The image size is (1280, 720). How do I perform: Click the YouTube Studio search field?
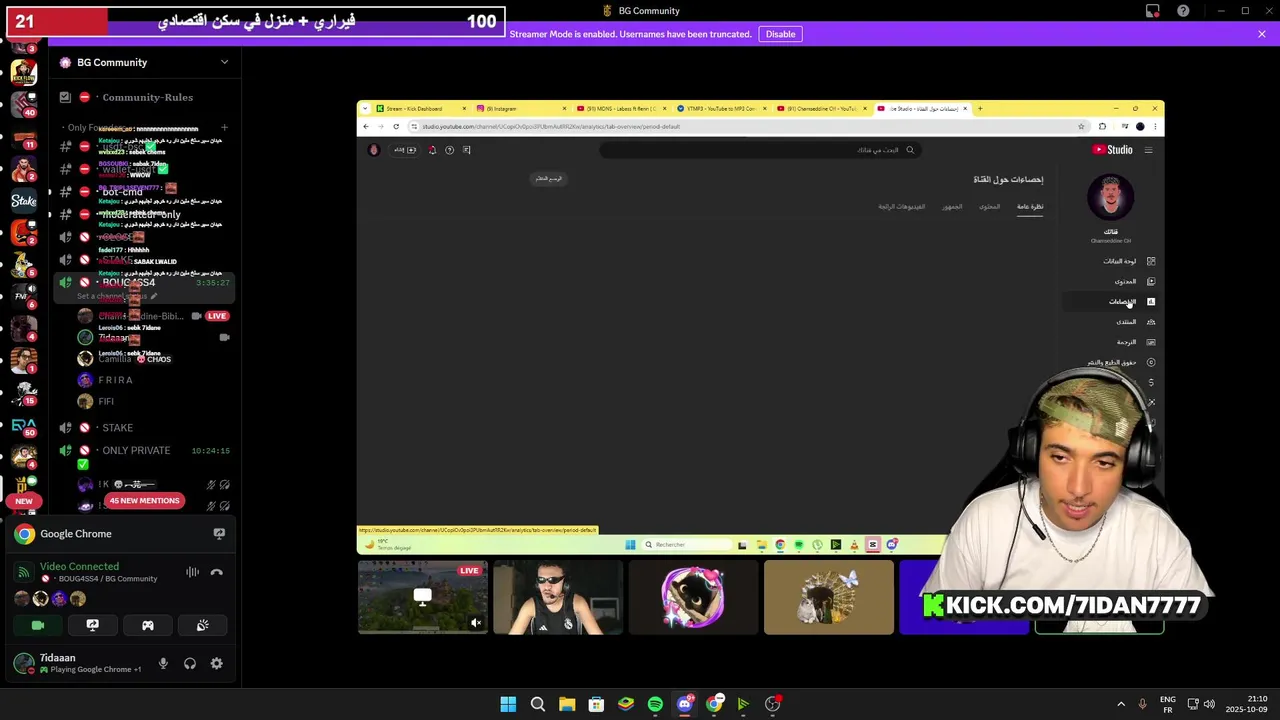click(x=760, y=150)
